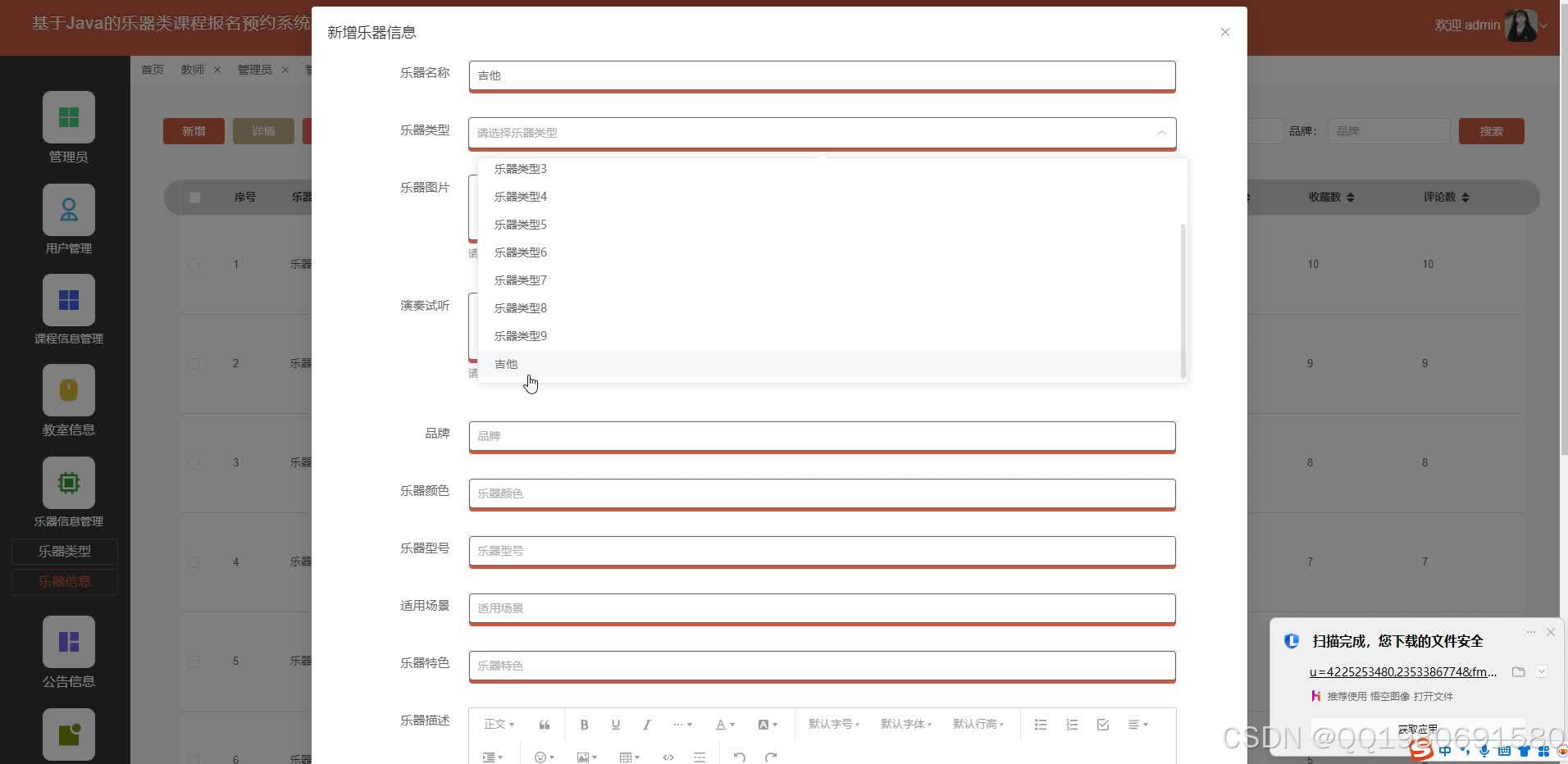Insert a blockquote in the editor
The image size is (1568, 764).
tap(545, 725)
